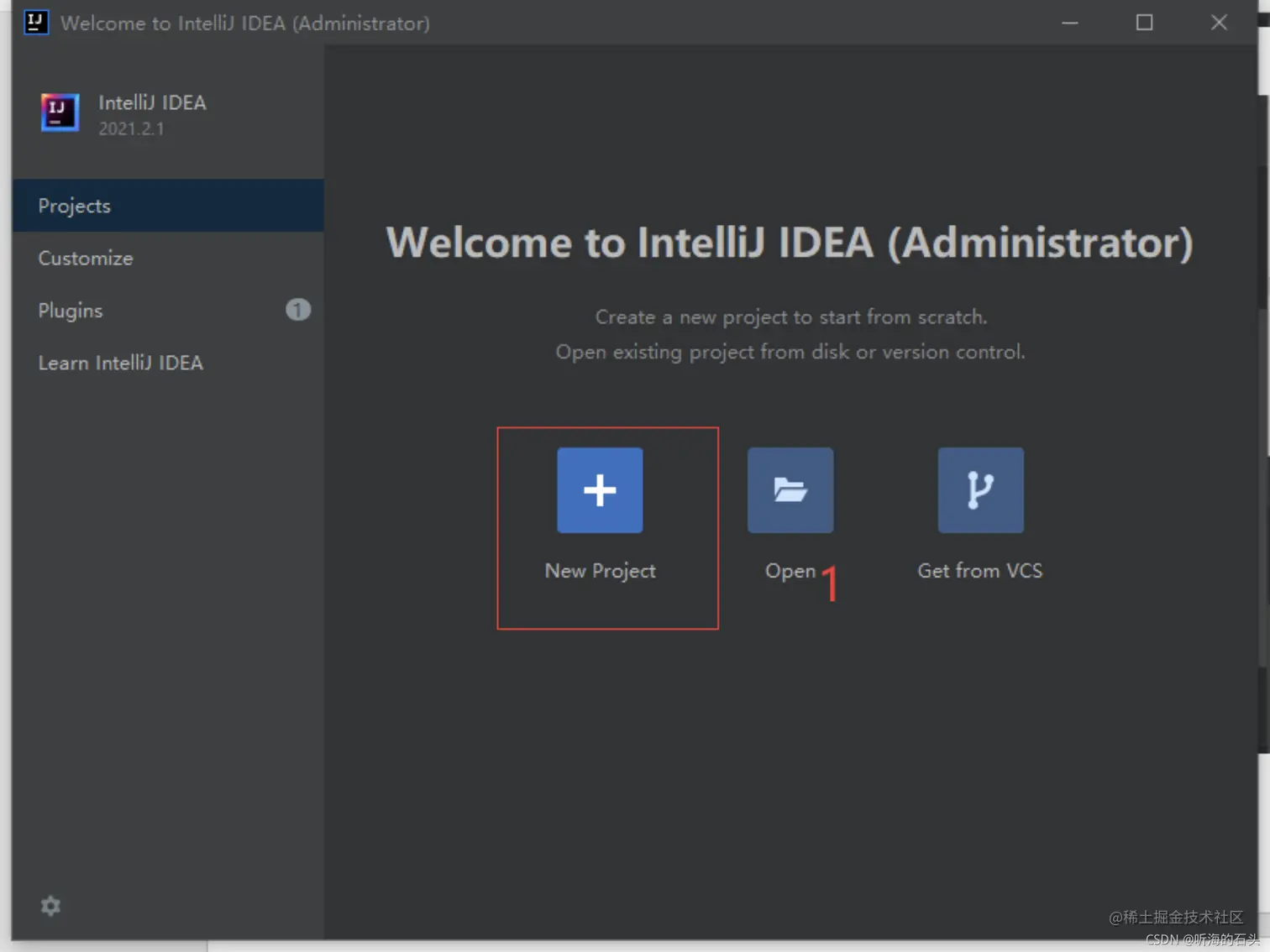
Task: Click the IntelliJ IDEA logo in sidebar
Action: pos(60,112)
